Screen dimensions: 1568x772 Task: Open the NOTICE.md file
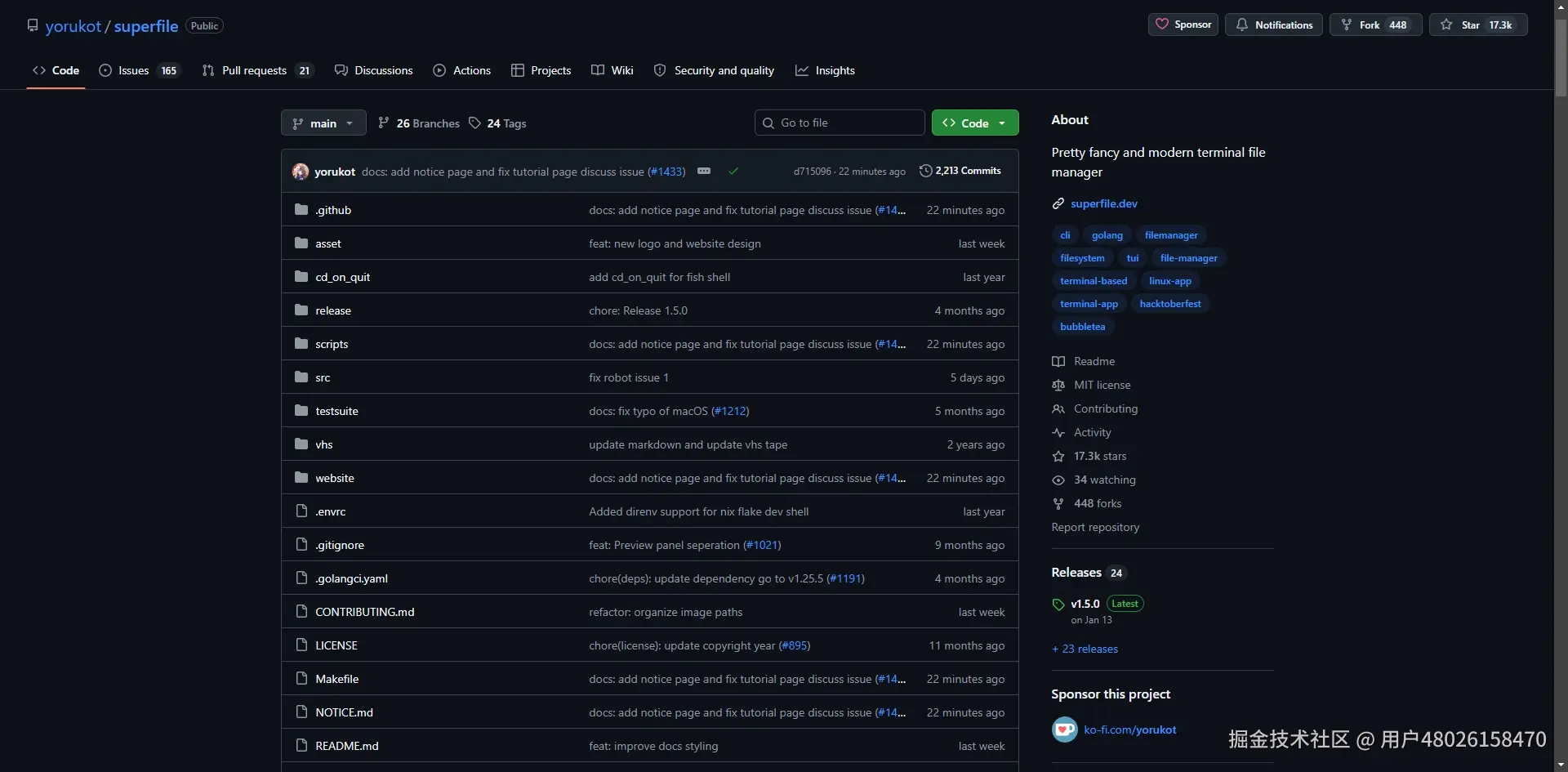[345, 712]
